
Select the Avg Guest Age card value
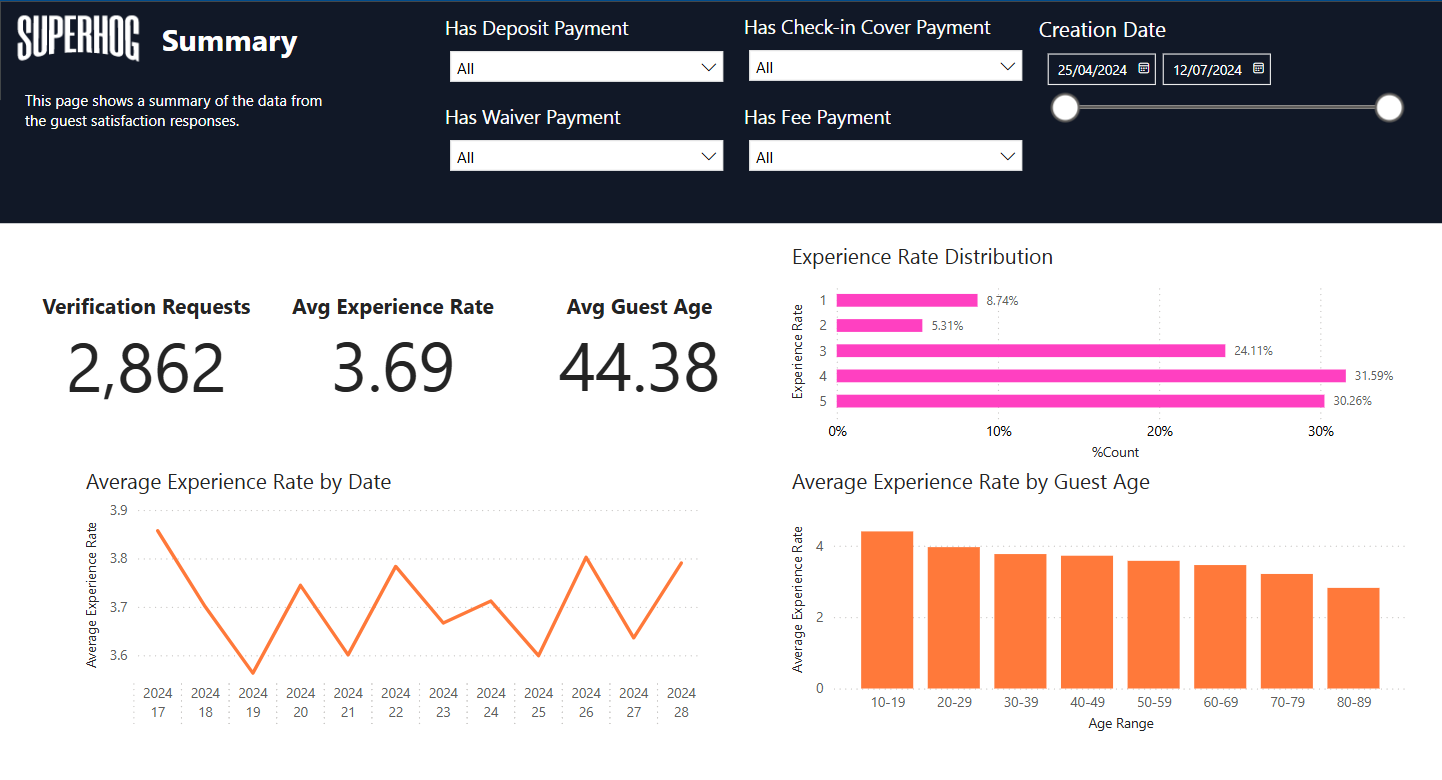638,368
